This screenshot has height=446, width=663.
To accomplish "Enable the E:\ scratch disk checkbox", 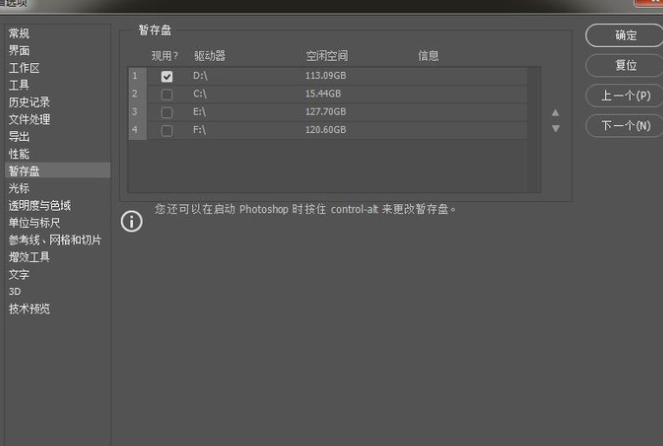I will 167,112.
